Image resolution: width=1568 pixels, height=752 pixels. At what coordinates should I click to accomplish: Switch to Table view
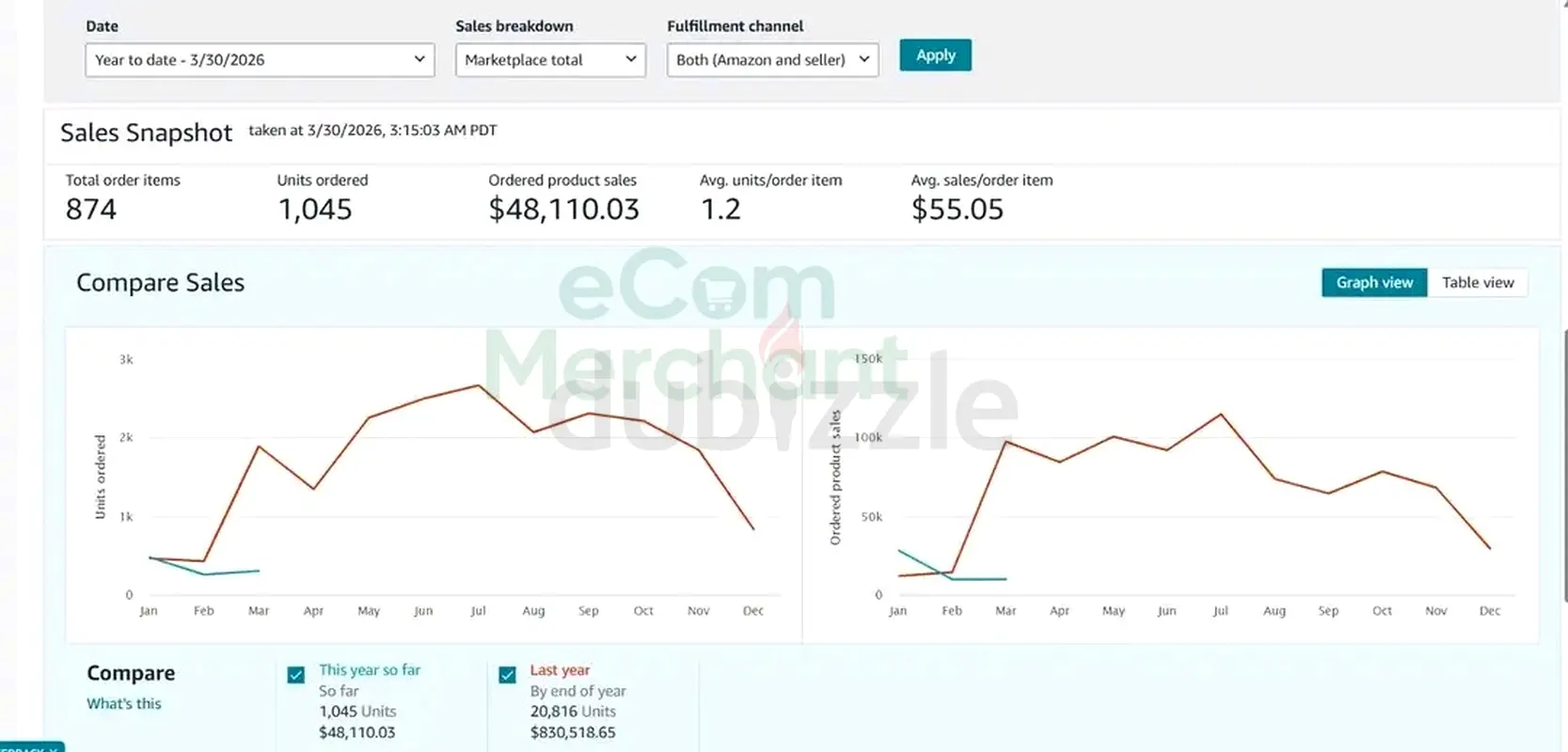point(1477,283)
